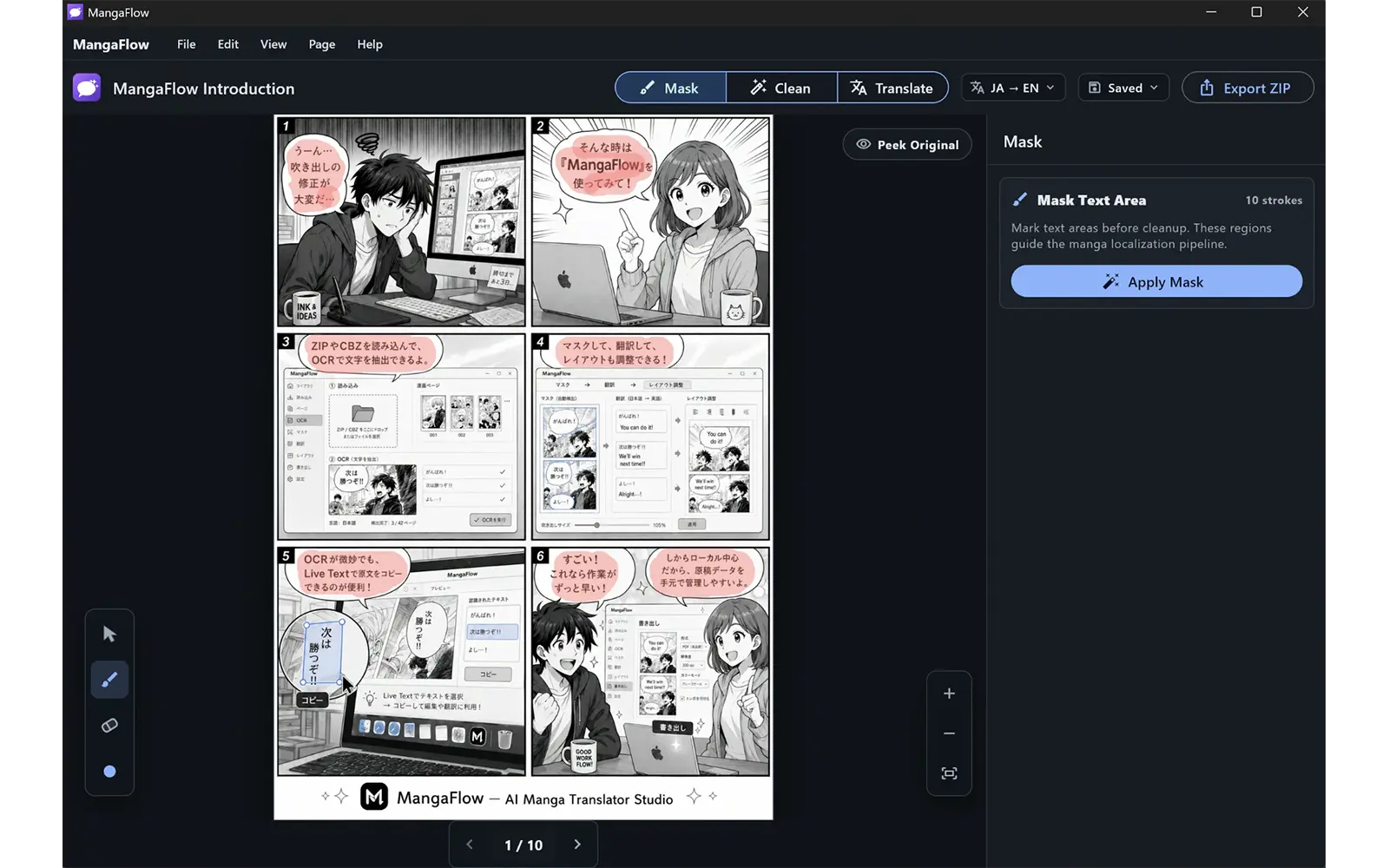The height and width of the screenshot is (868, 1389).
Task: Click manga panel 6 with two characters
Action: pos(650,661)
